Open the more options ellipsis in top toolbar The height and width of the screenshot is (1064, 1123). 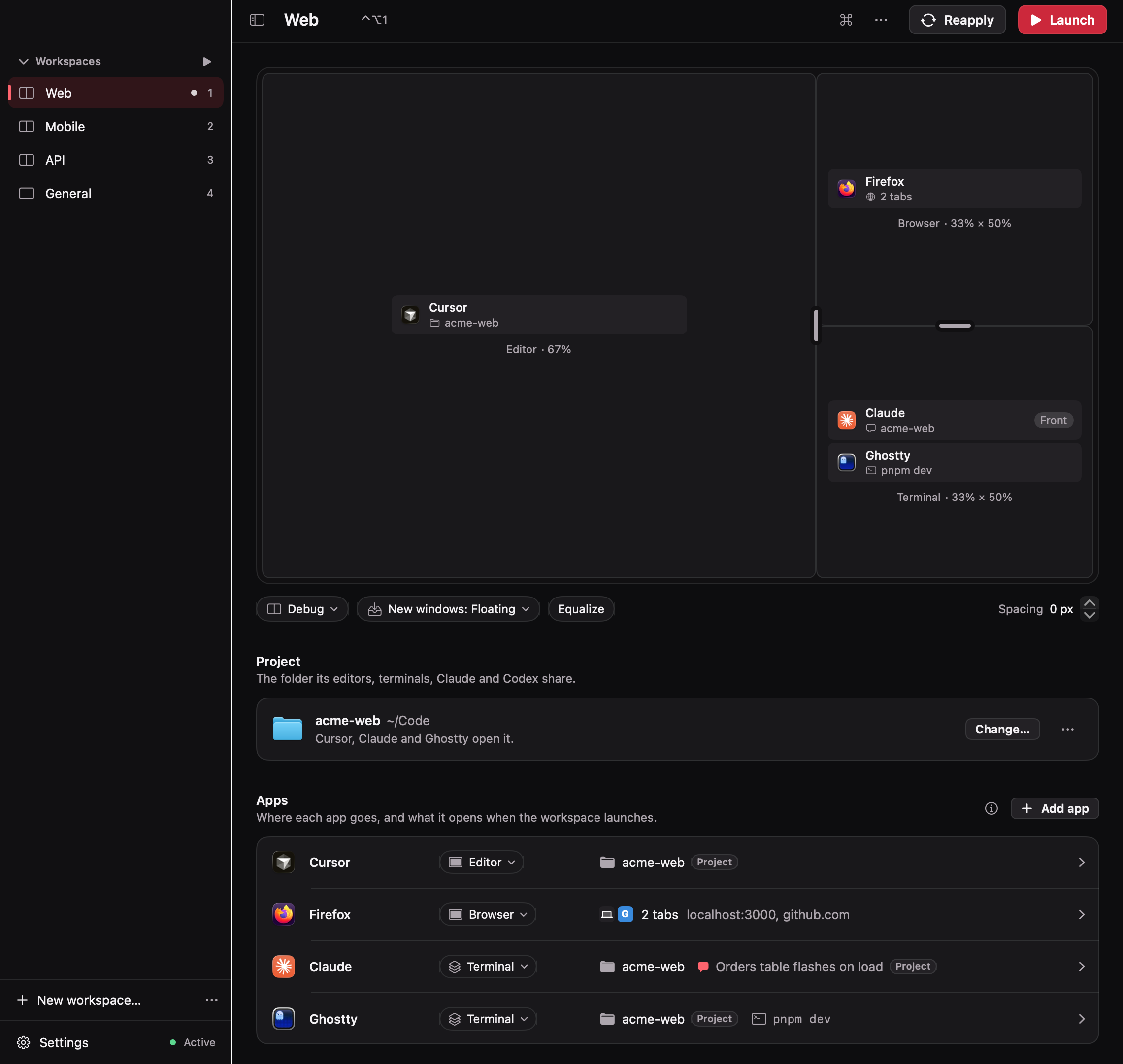pyautogui.click(x=881, y=20)
